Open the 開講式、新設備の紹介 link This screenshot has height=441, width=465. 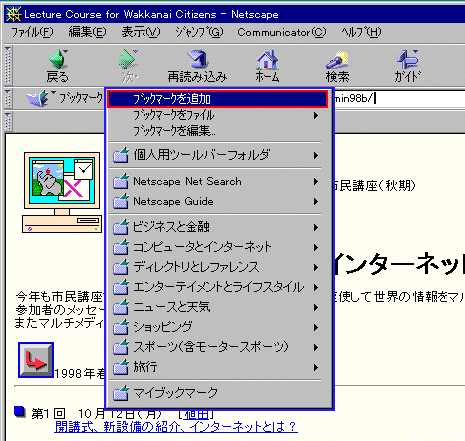point(176,426)
